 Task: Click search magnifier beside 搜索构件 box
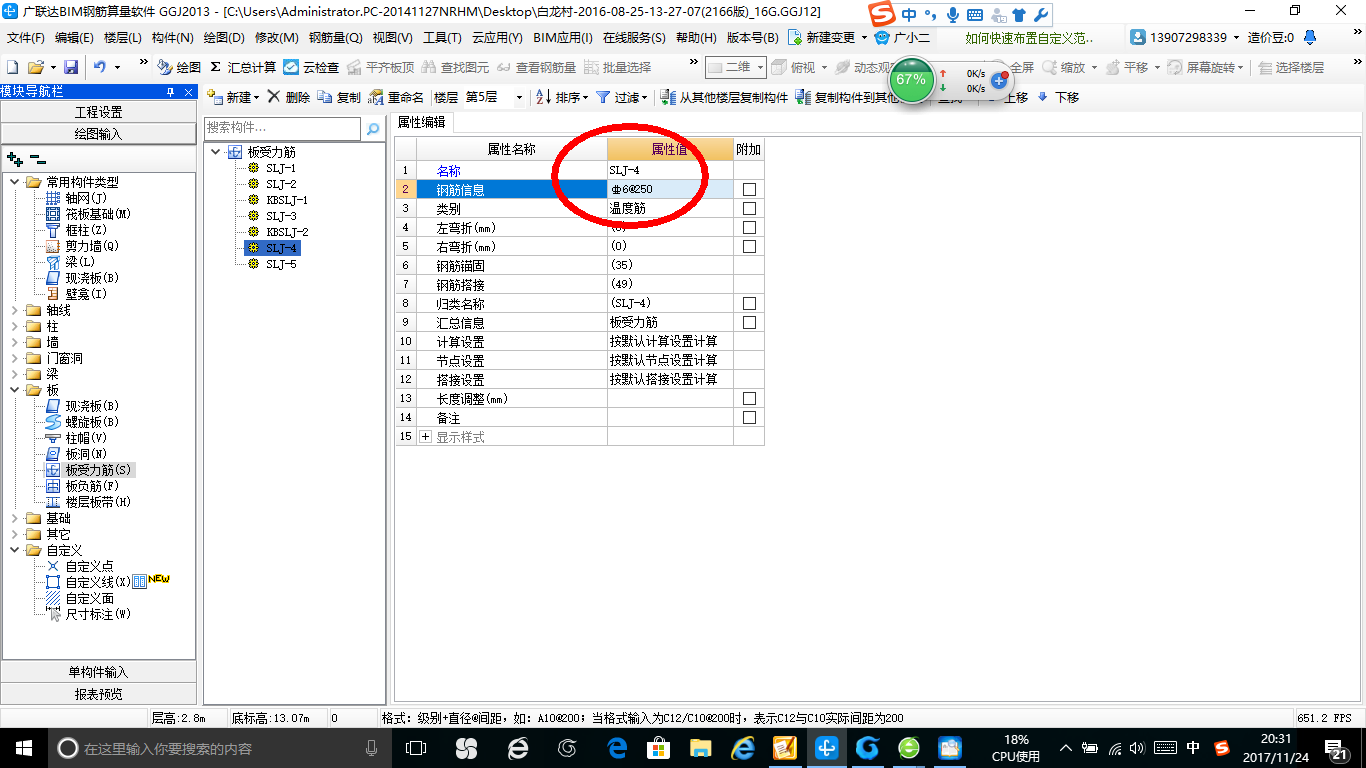click(373, 129)
